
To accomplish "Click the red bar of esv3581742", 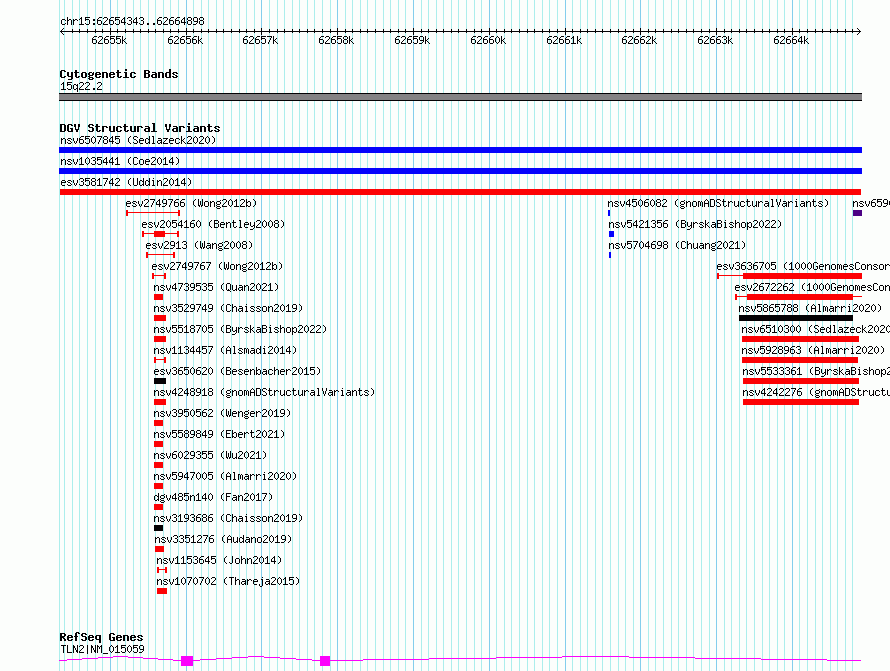I will [x=460, y=192].
